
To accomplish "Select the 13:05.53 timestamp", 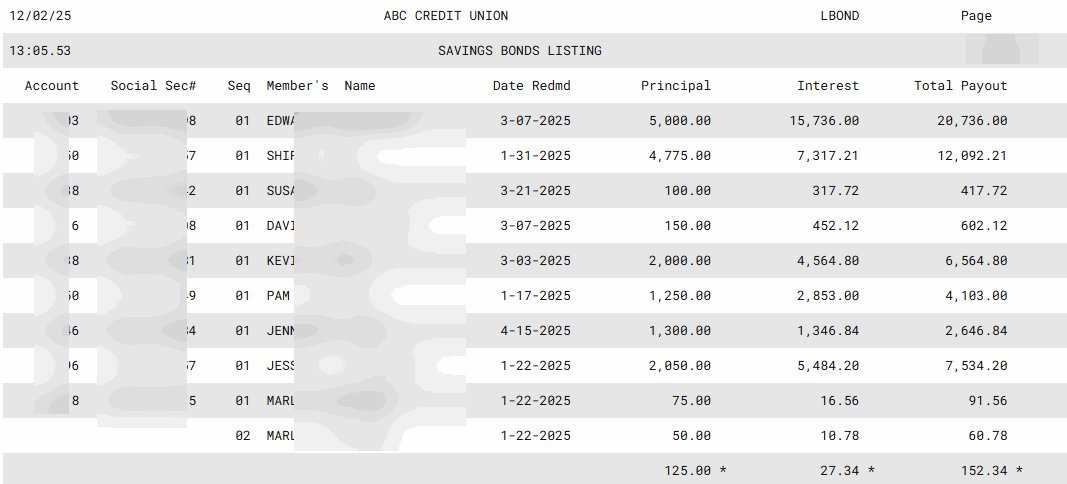I will click(x=40, y=51).
